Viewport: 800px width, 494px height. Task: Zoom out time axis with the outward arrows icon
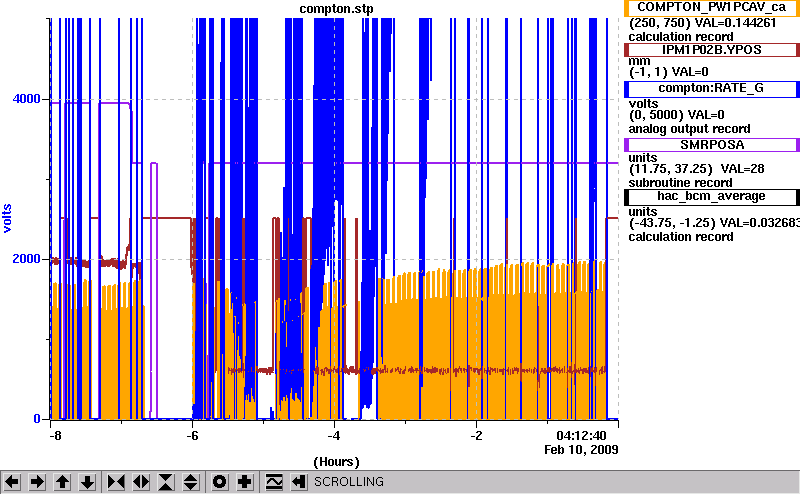141,482
